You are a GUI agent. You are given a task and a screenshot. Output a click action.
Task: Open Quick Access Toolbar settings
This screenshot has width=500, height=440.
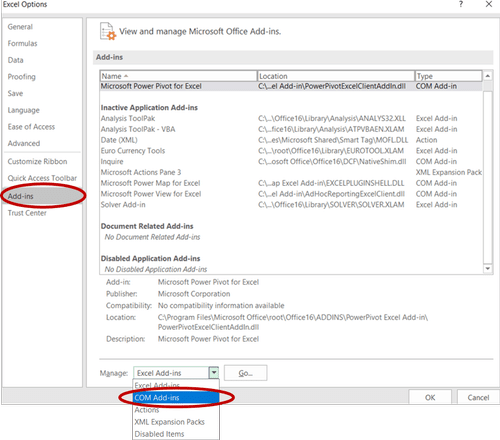click(42, 178)
